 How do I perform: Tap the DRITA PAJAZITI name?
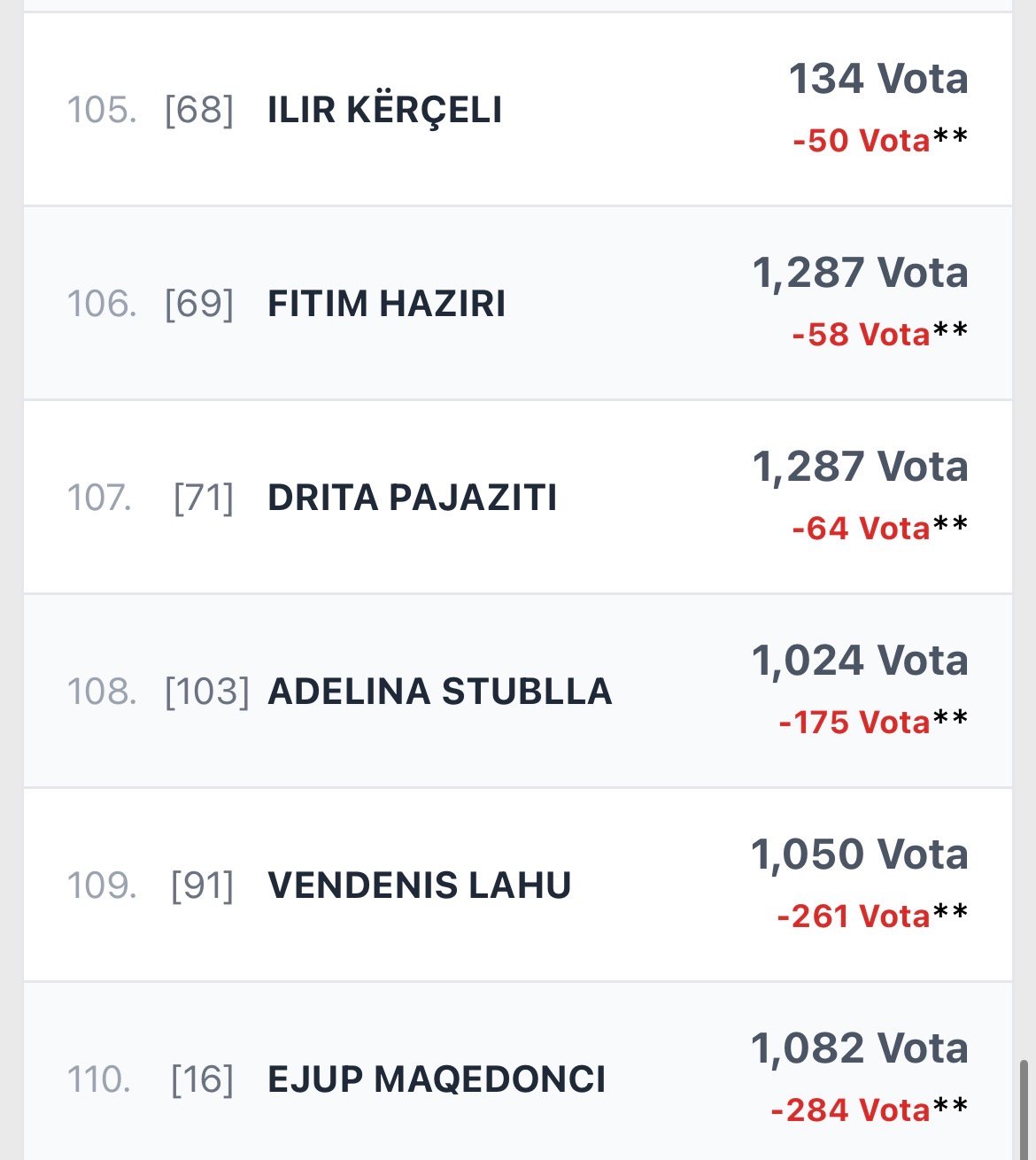(412, 498)
